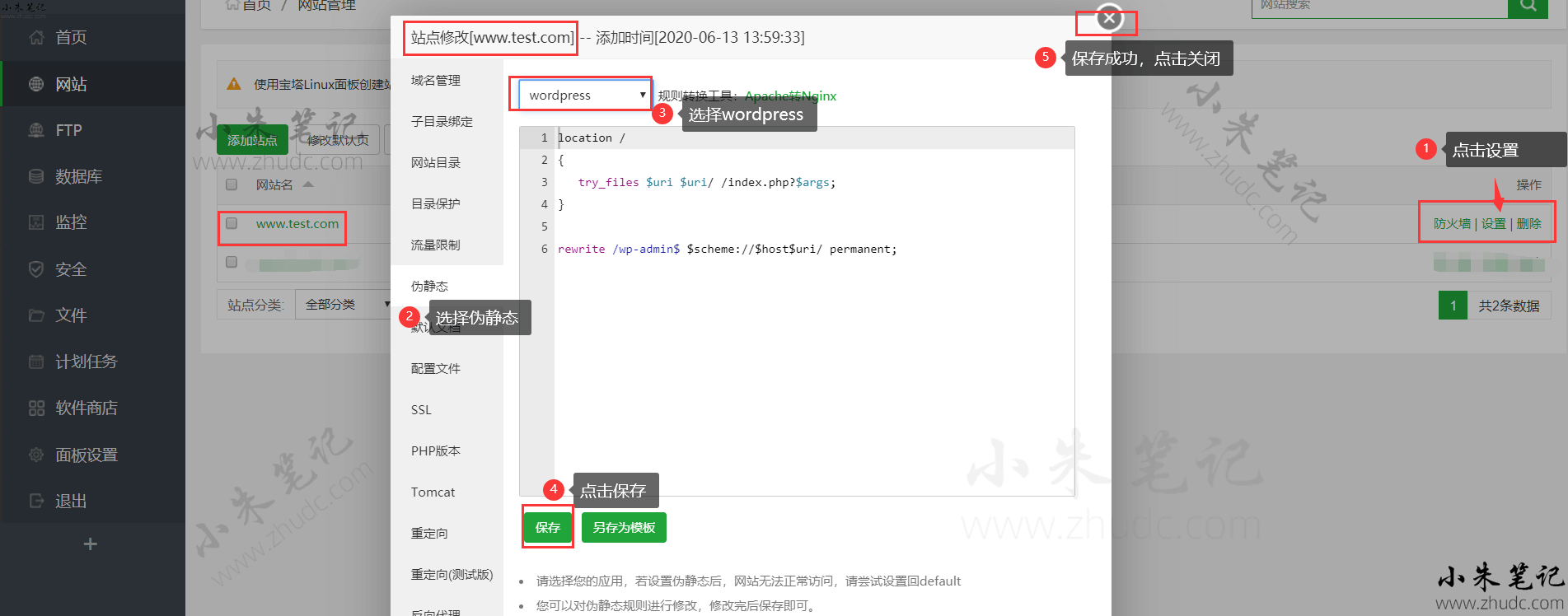This screenshot has height=616, width=1568.
Task: Open security via the shield icon
Action: [36, 269]
